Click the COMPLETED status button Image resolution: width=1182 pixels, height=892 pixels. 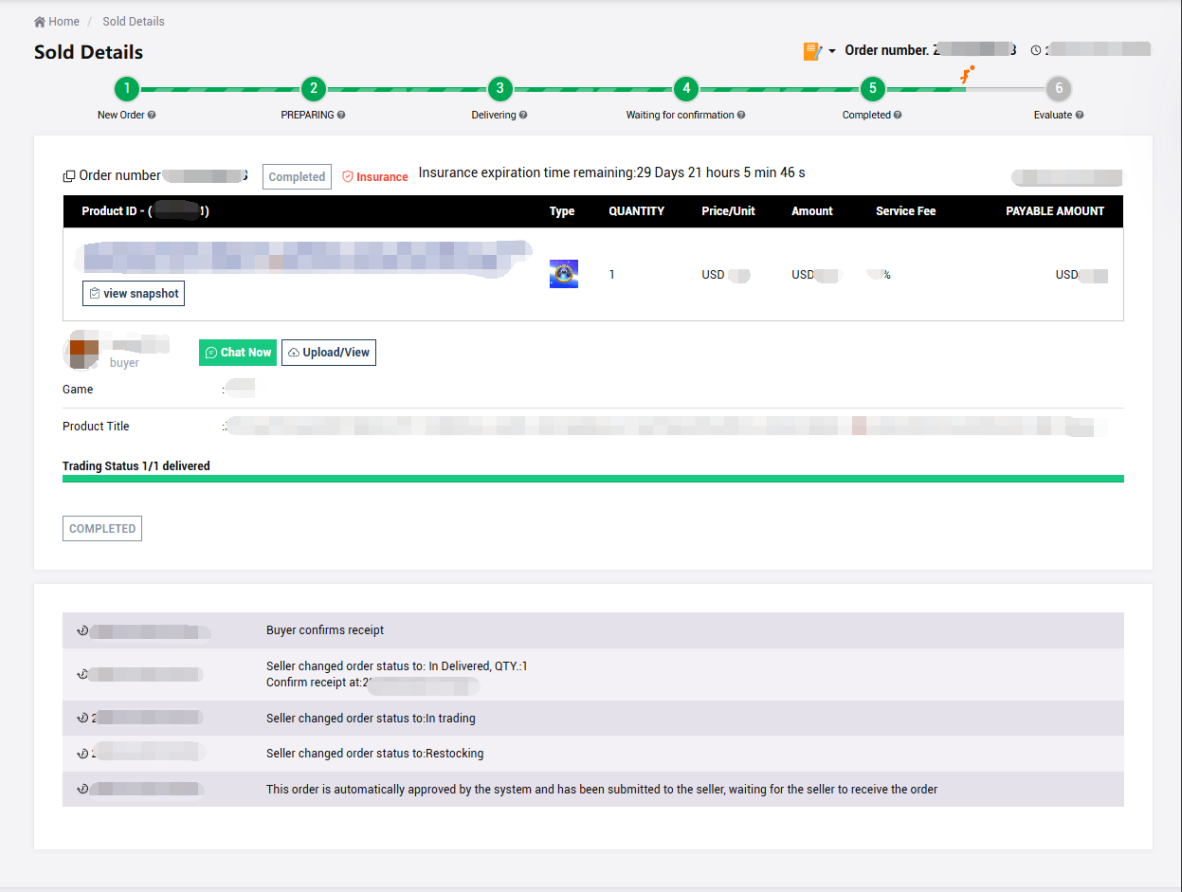pos(102,528)
